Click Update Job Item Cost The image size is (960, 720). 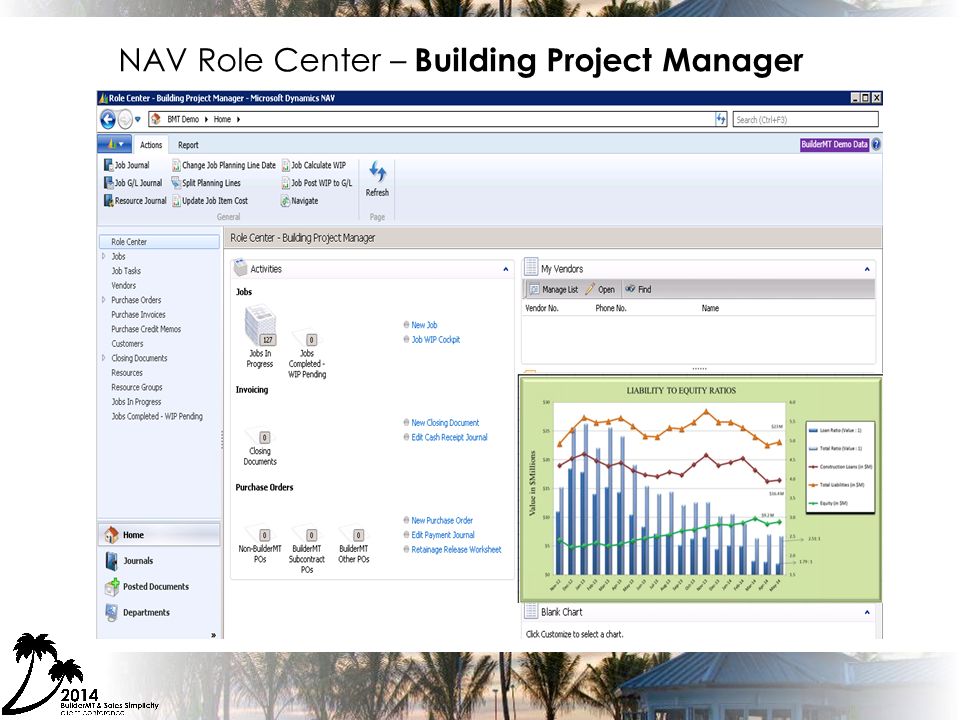(210, 201)
